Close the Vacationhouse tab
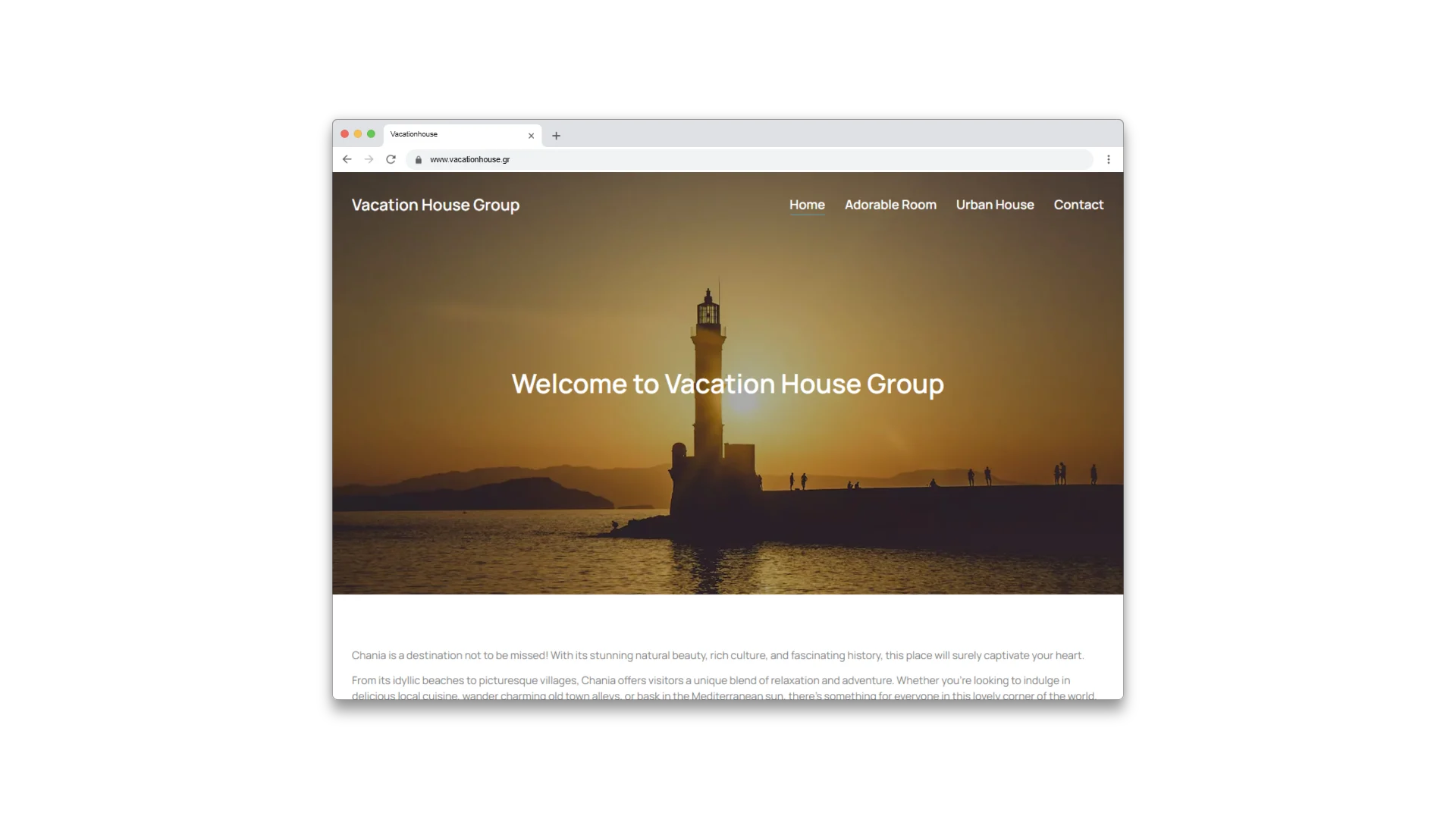Image resolution: width=1456 pixels, height=819 pixels. tap(531, 136)
